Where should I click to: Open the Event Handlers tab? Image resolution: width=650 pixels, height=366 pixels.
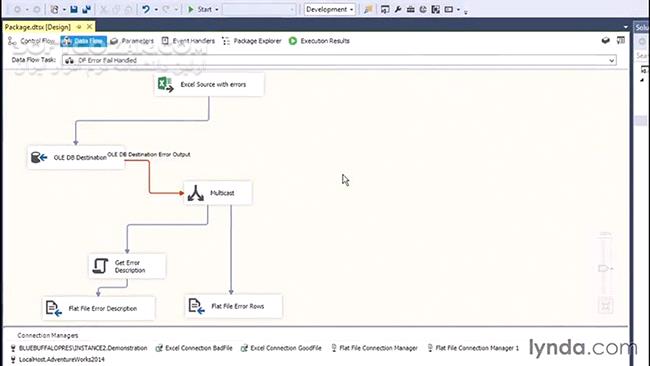point(188,41)
